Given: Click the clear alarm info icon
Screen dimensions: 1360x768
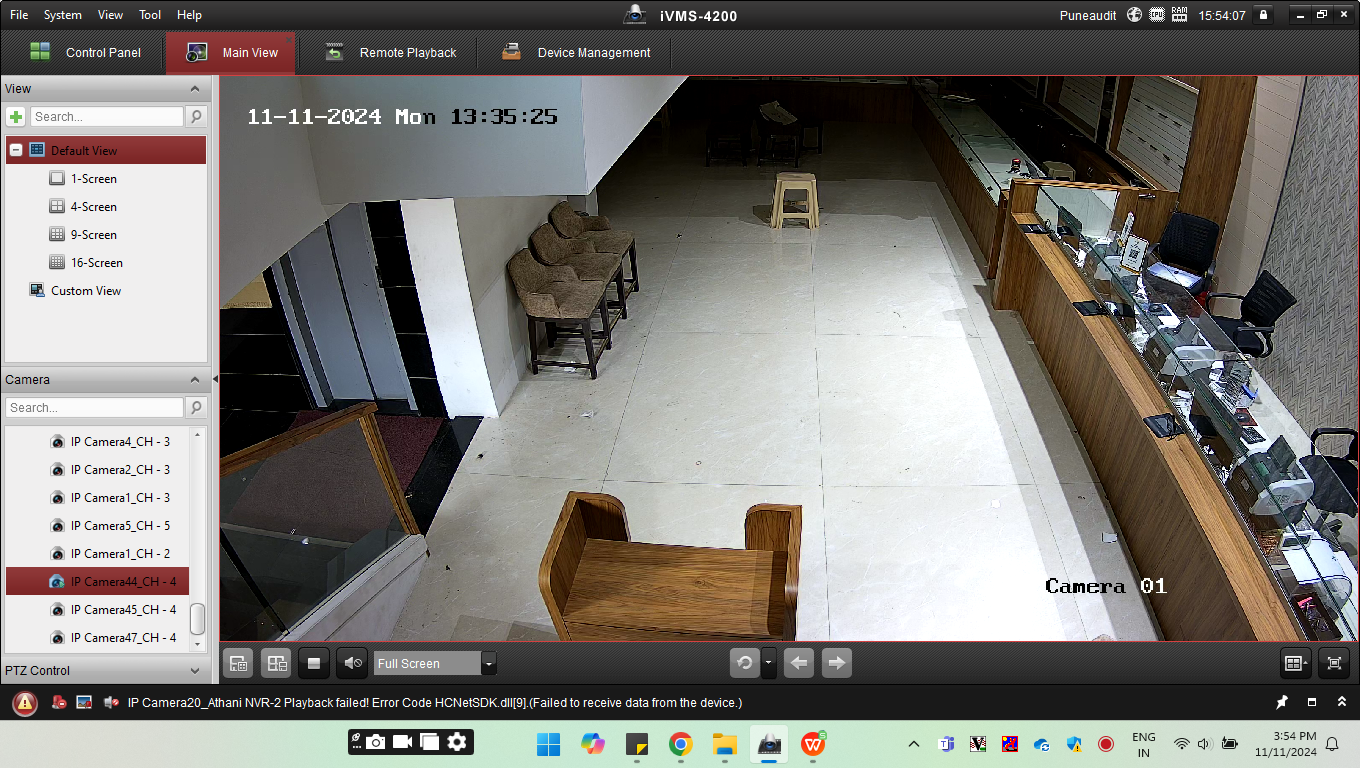Looking at the screenshot, I should click(x=59, y=703).
